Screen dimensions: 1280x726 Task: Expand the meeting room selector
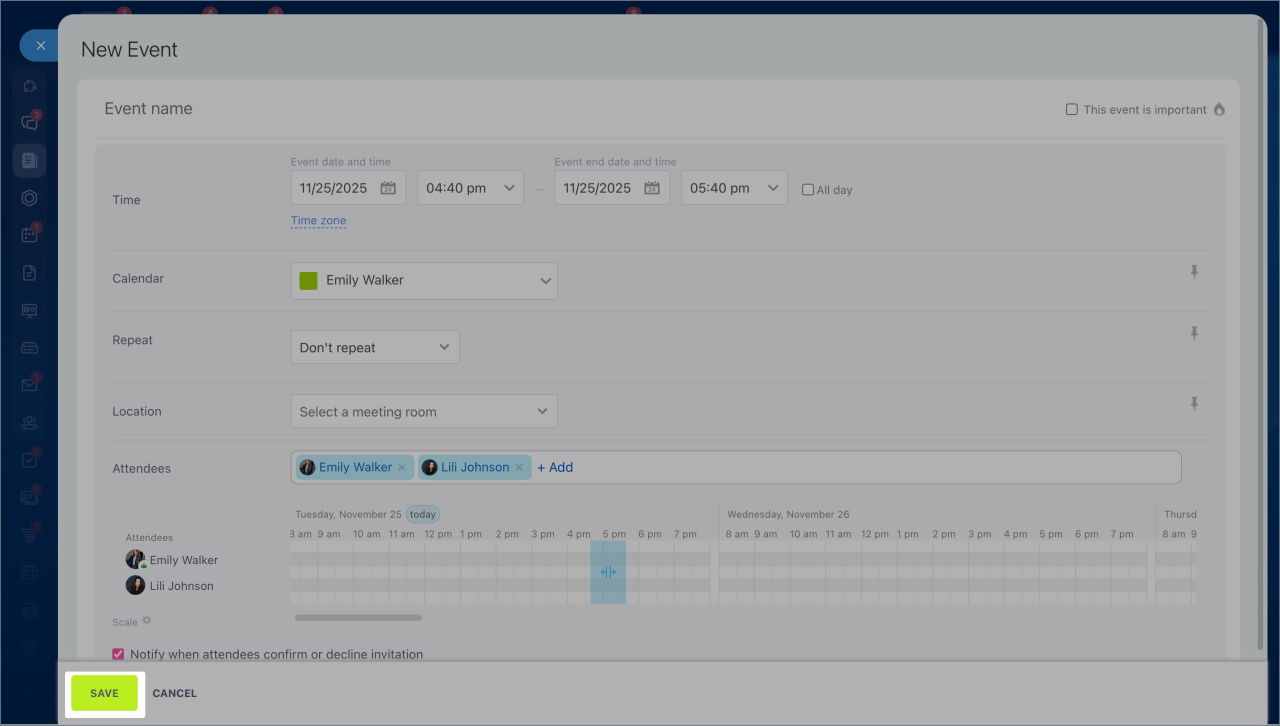tap(424, 412)
